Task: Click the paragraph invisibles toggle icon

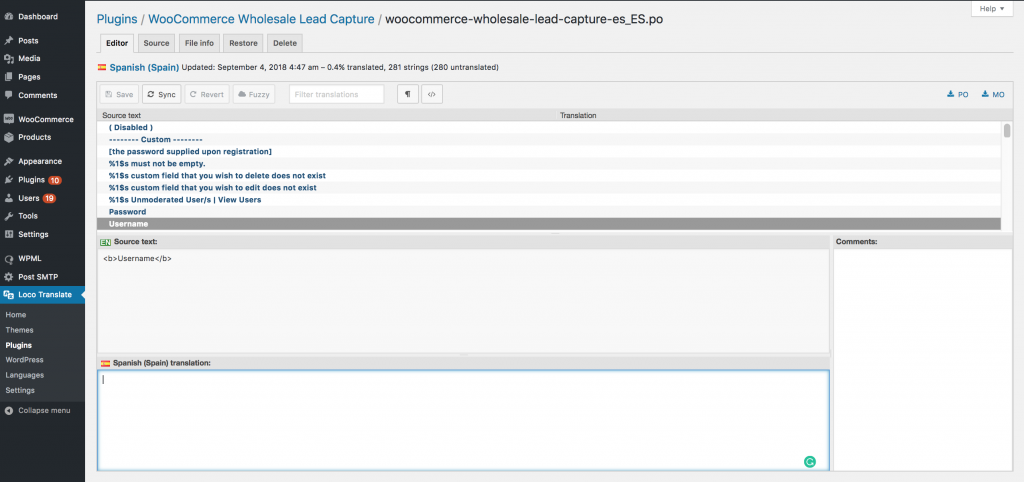Action: 408,94
